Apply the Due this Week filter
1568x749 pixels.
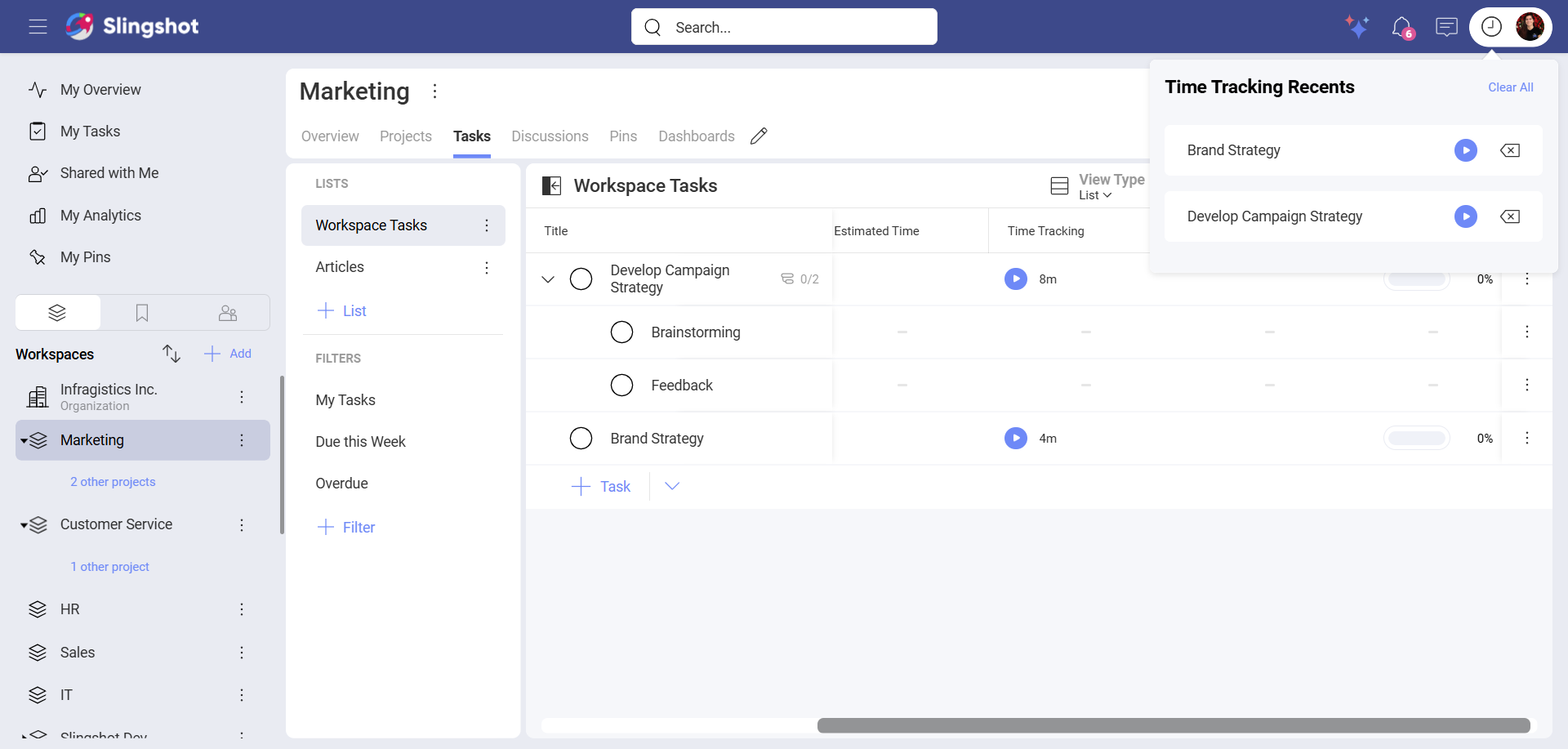click(360, 442)
